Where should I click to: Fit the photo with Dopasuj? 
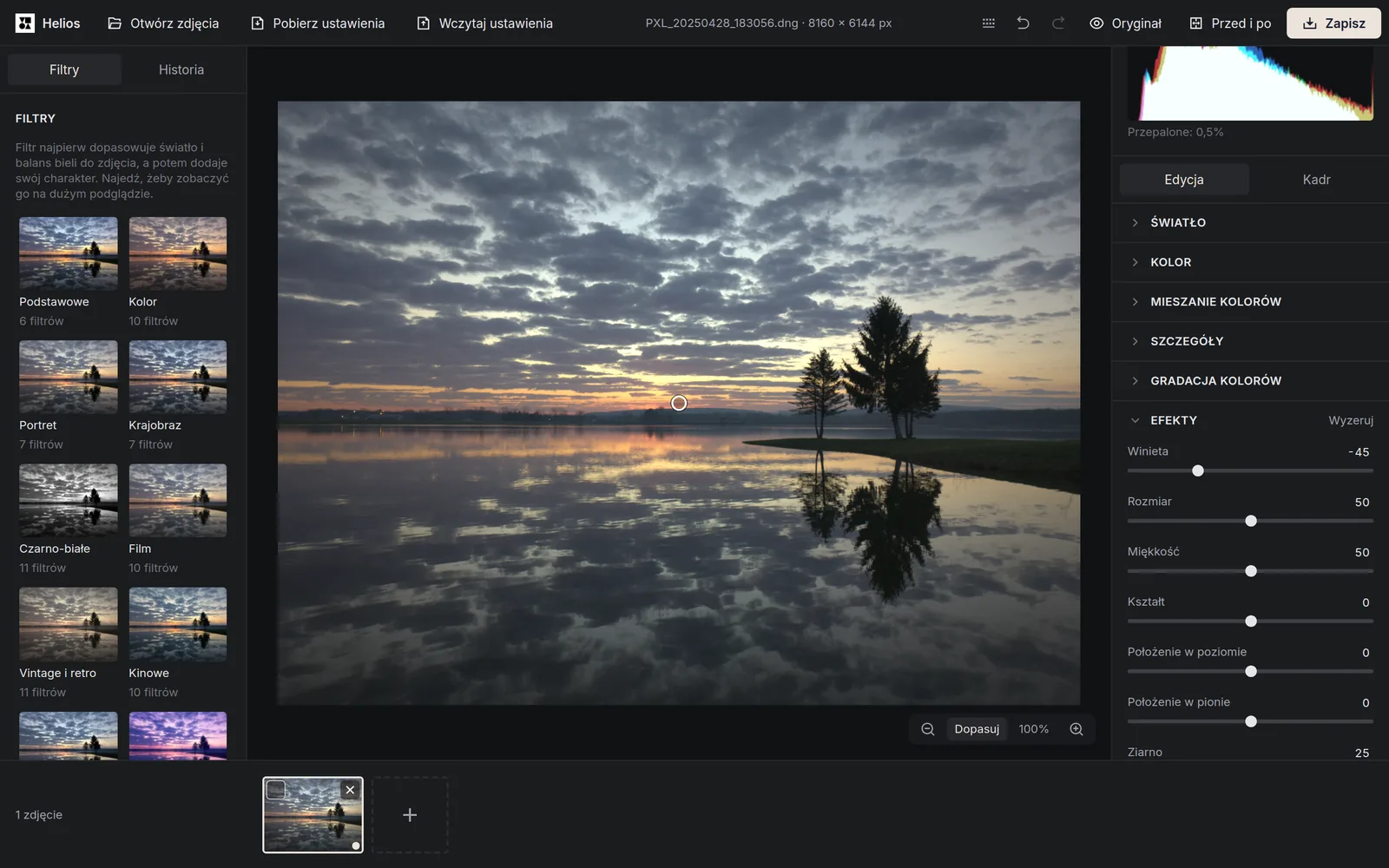click(977, 729)
